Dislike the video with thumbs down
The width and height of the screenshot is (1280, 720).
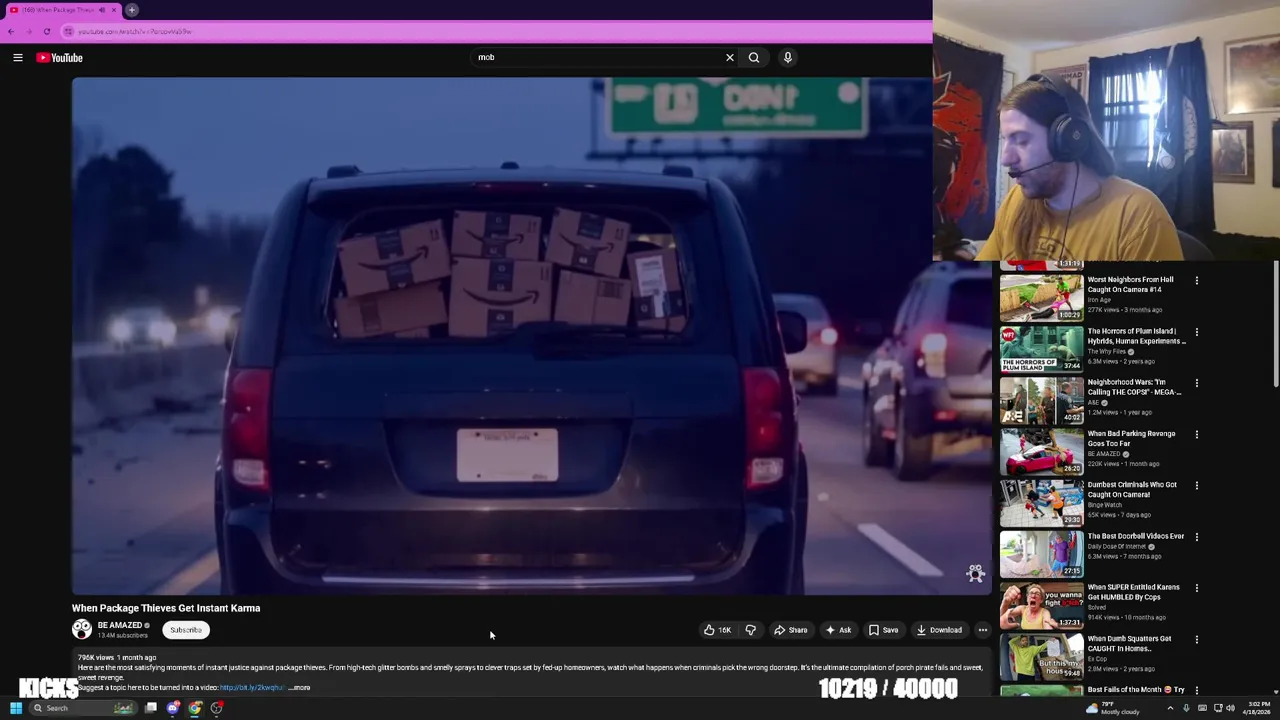point(751,630)
